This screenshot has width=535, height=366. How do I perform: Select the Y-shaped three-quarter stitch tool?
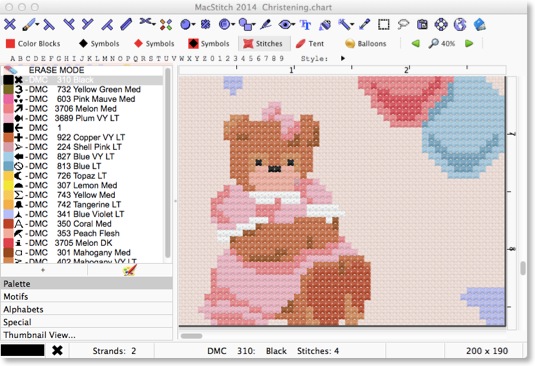pyautogui.click(x=87, y=24)
